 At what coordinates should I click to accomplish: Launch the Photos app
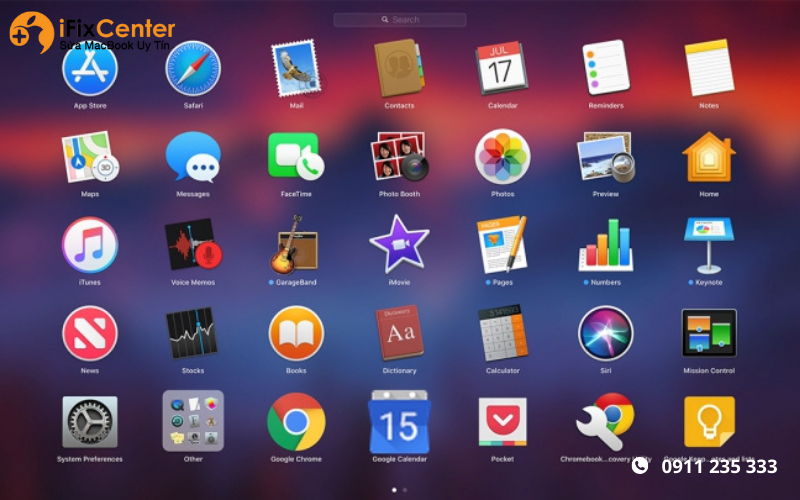click(x=502, y=157)
